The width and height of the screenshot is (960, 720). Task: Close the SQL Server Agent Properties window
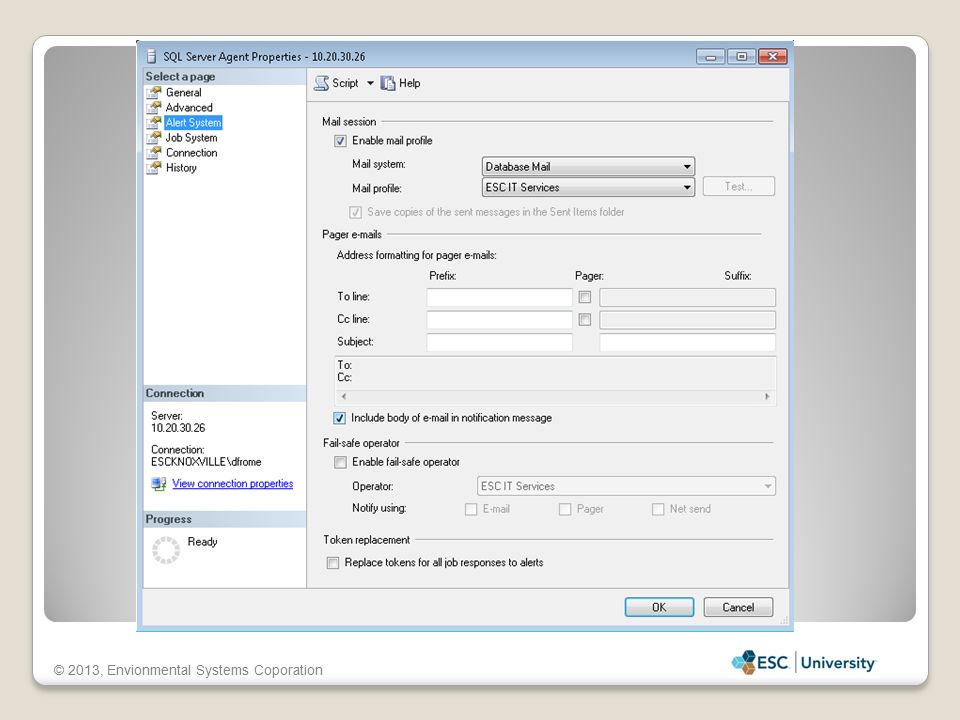point(773,57)
